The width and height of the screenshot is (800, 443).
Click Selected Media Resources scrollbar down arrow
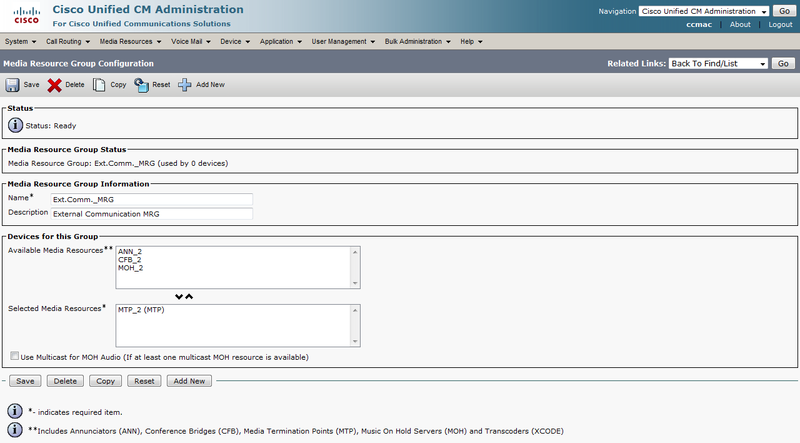click(x=355, y=341)
